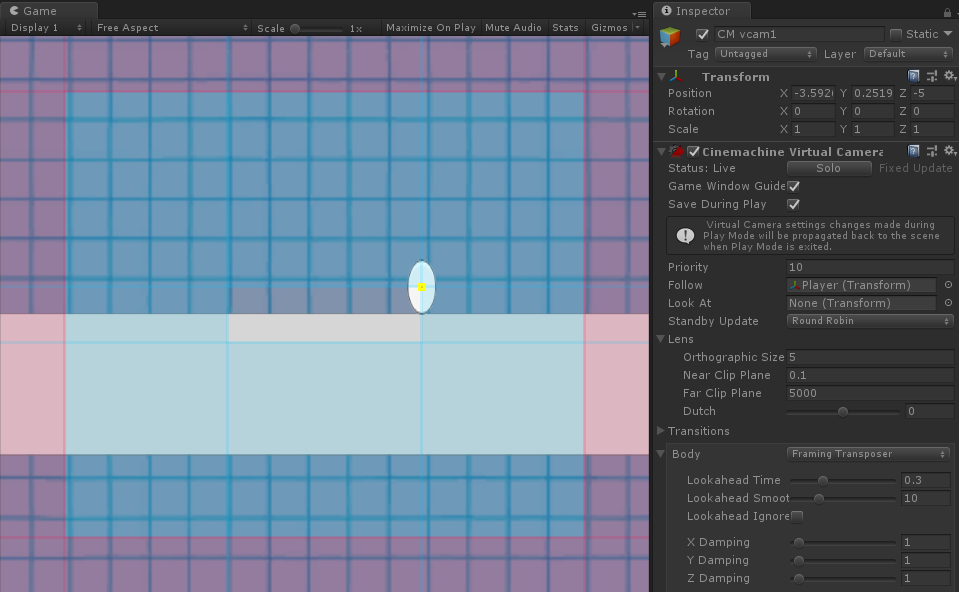This screenshot has height=592, width=959.
Task: Click the Position X value field
Action: 812,93
